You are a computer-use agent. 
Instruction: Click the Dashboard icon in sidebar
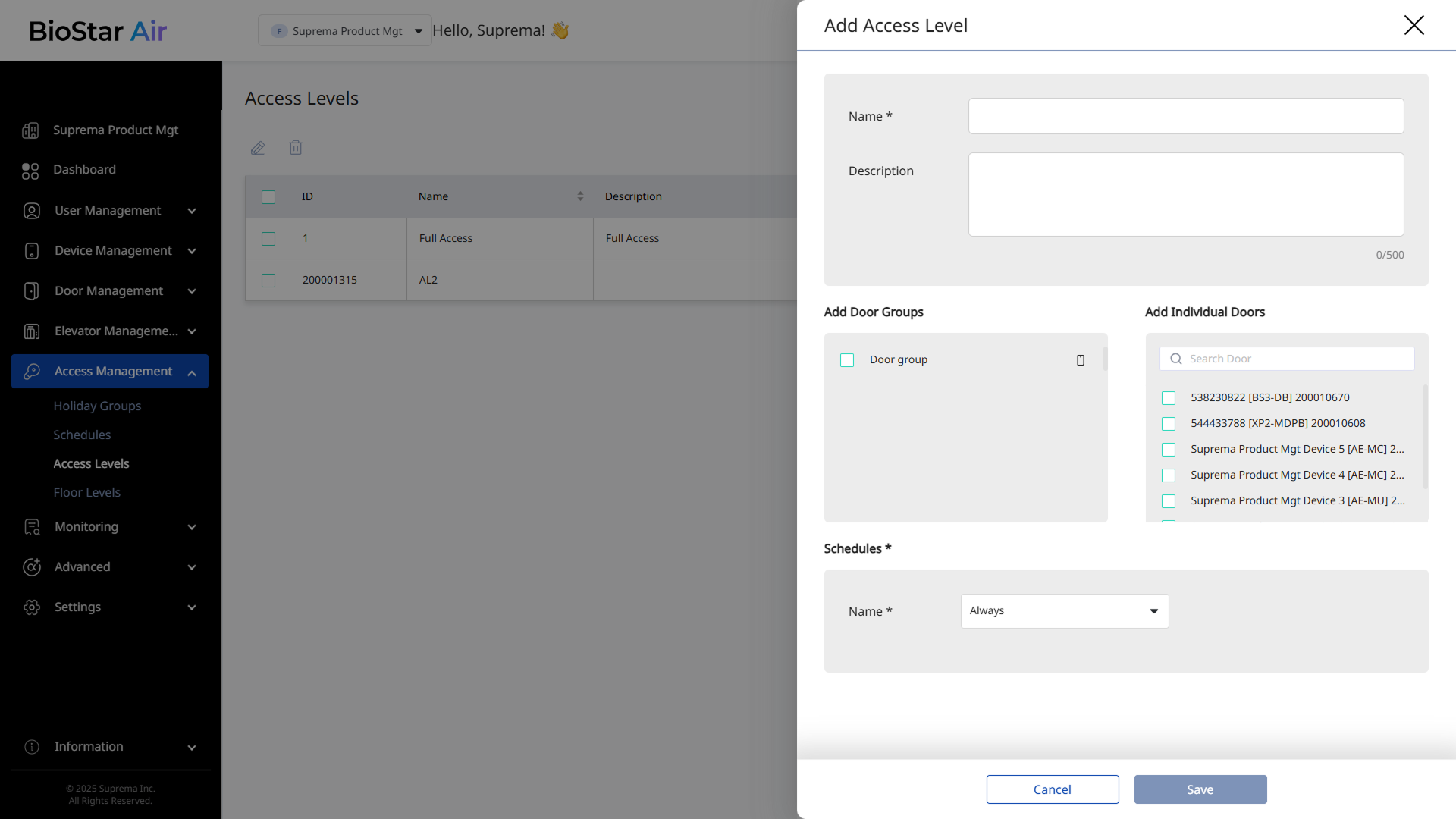(x=30, y=171)
